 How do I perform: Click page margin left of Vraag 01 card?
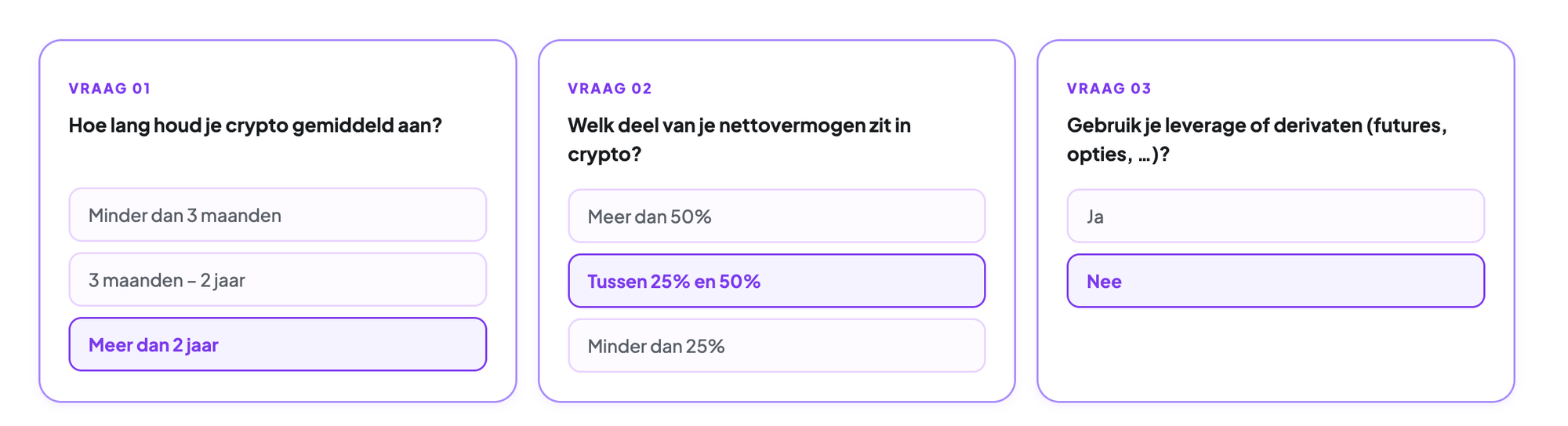pyautogui.click(x=19, y=221)
